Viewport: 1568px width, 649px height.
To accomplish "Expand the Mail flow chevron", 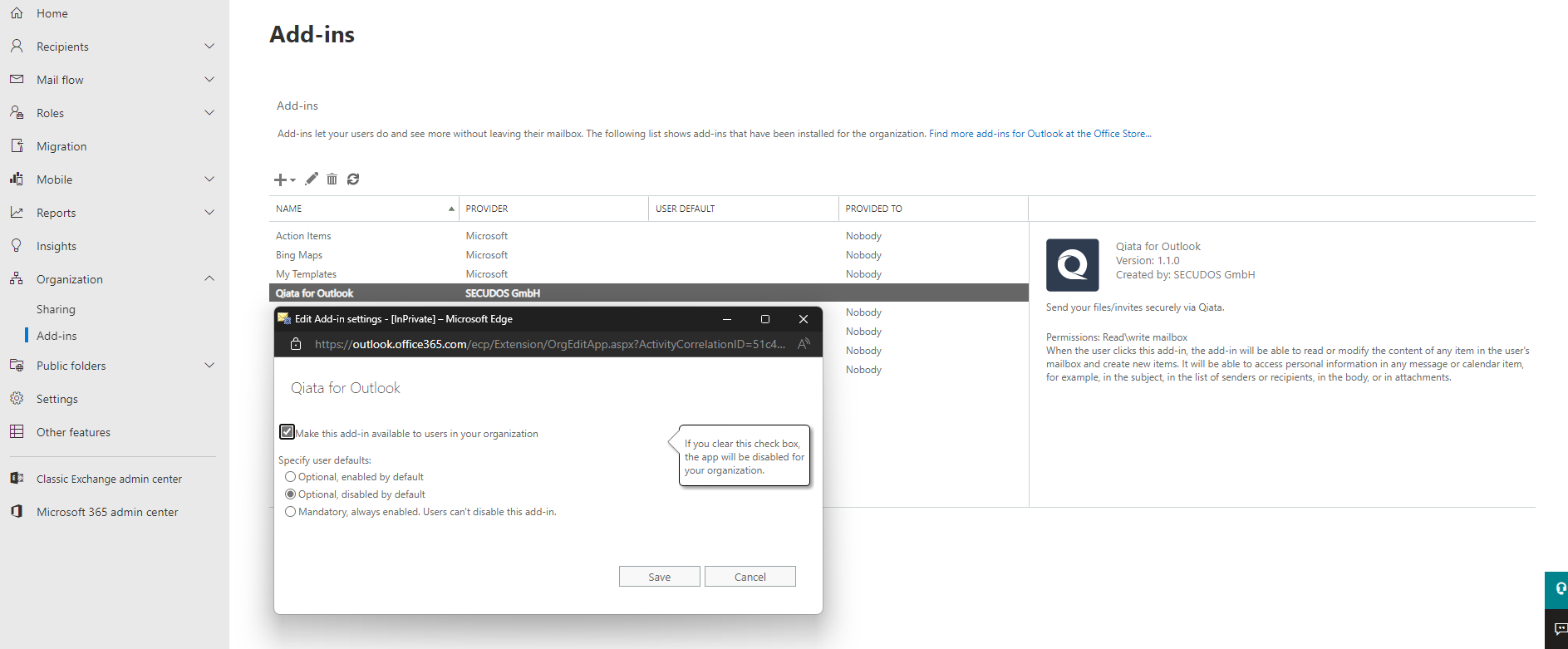I will coord(209,80).
